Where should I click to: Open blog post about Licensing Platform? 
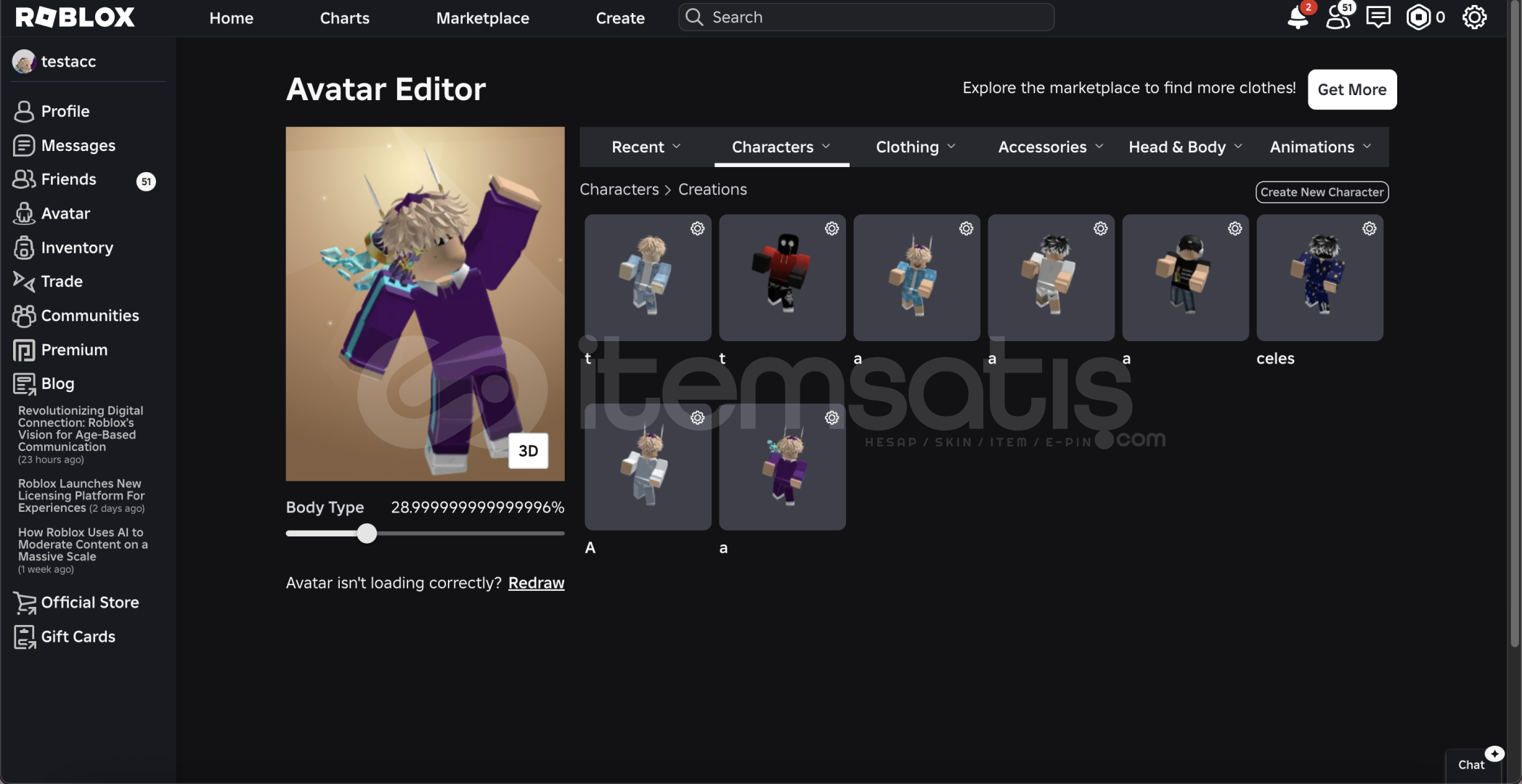81,496
